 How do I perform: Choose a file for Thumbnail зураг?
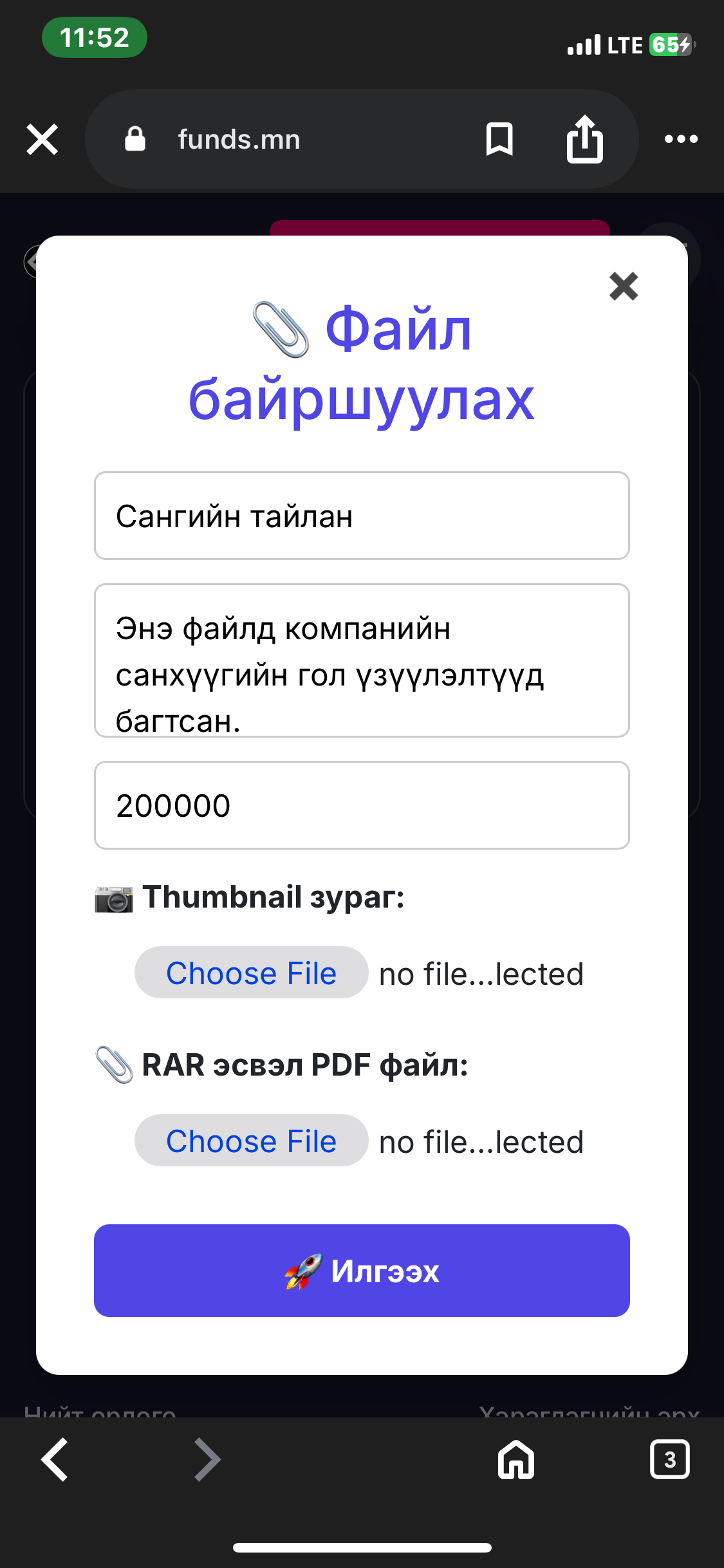point(251,973)
